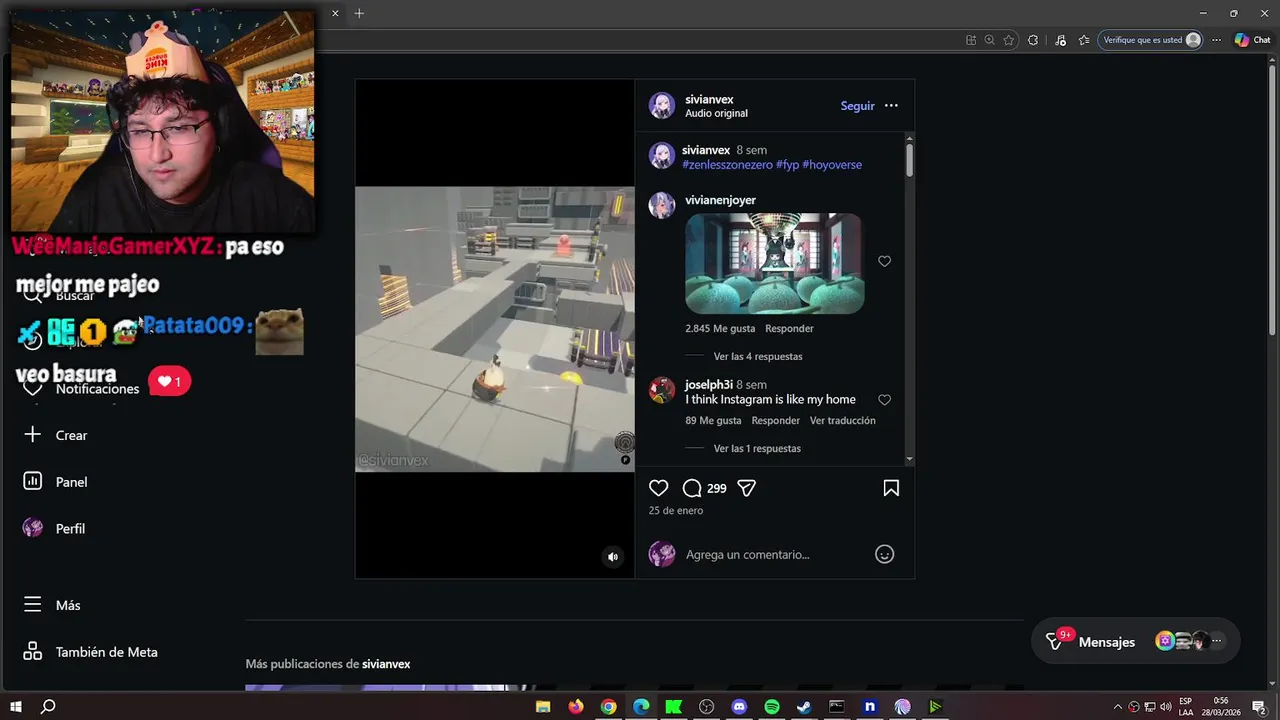The width and height of the screenshot is (1280, 720).
Task: Open Edge favorites list icon
Action: (1084, 40)
